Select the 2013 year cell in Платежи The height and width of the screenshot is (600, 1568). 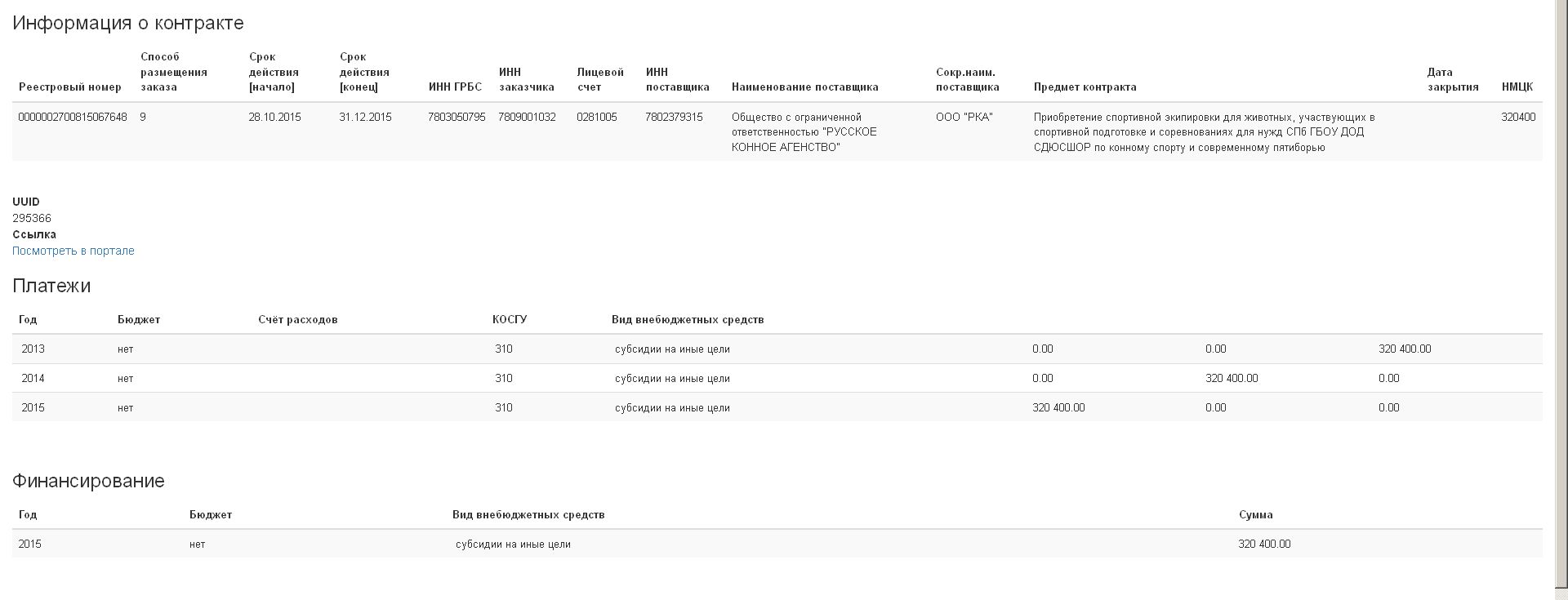(x=33, y=349)
